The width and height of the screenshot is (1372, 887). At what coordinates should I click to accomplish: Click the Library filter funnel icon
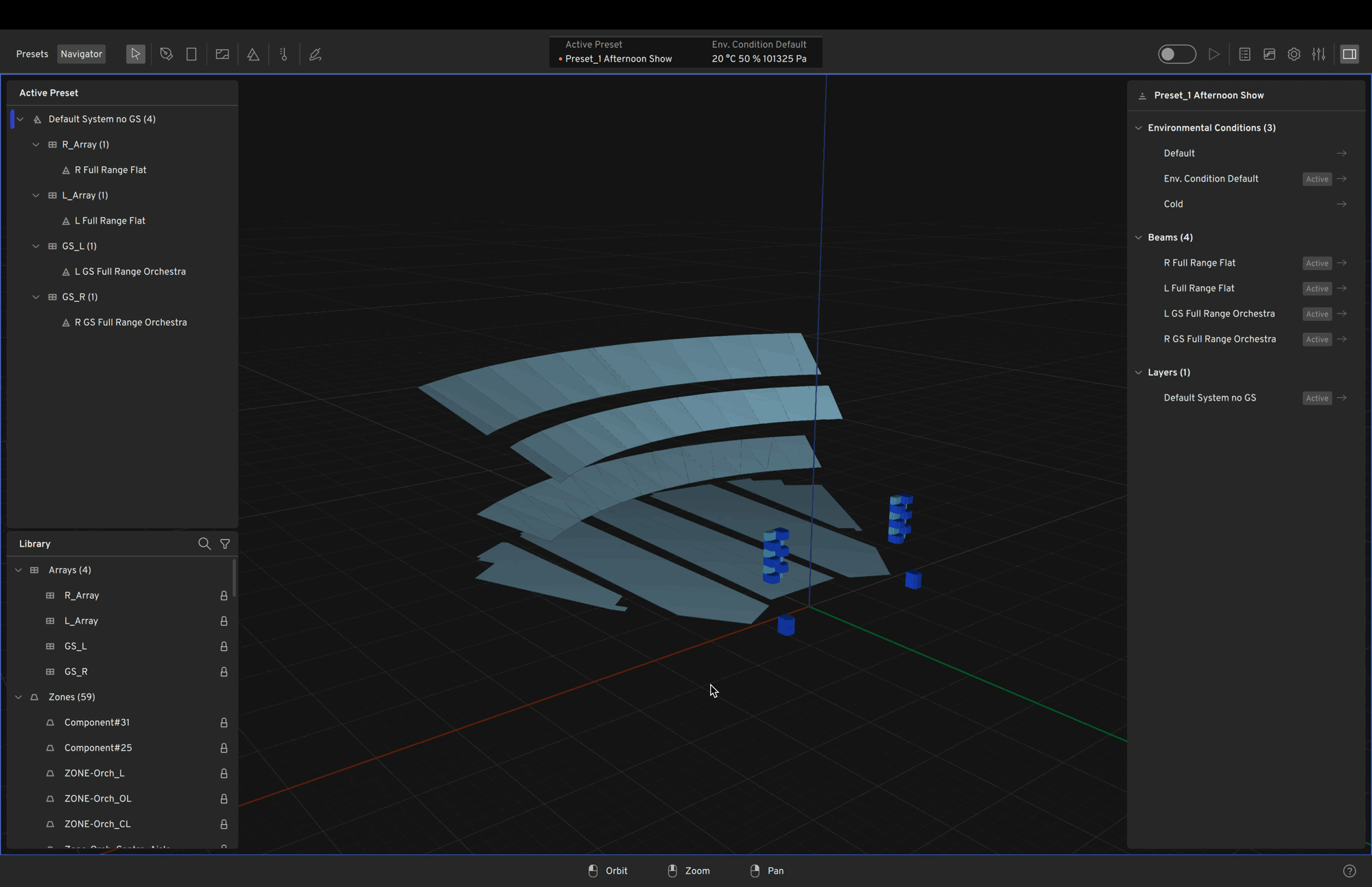(225, 544)
